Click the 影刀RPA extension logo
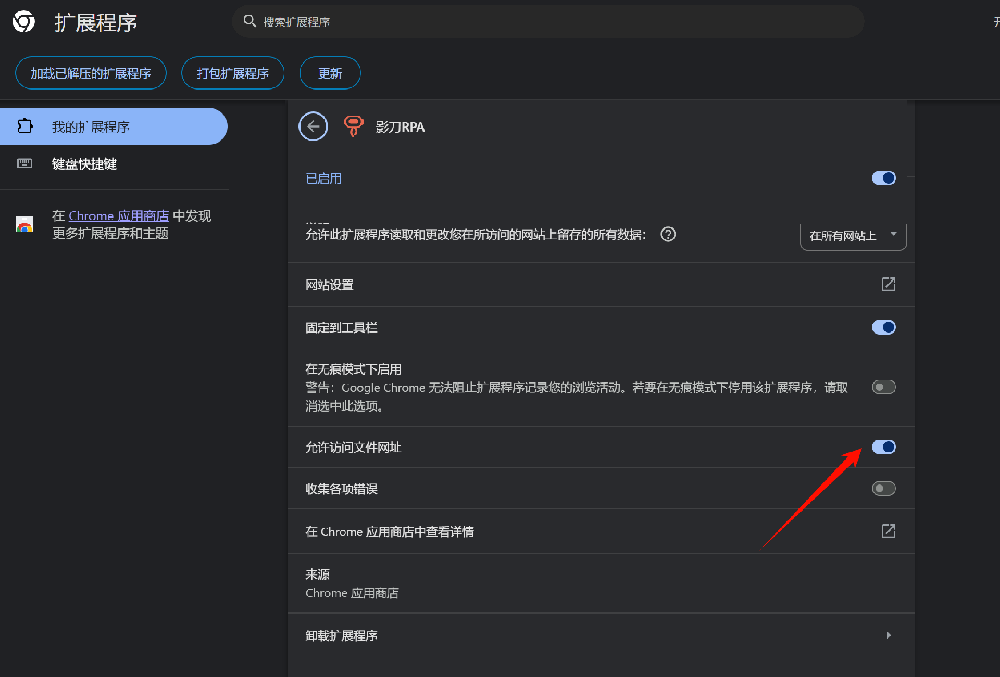The image size is (1000, 677). [x=353, y=126]
